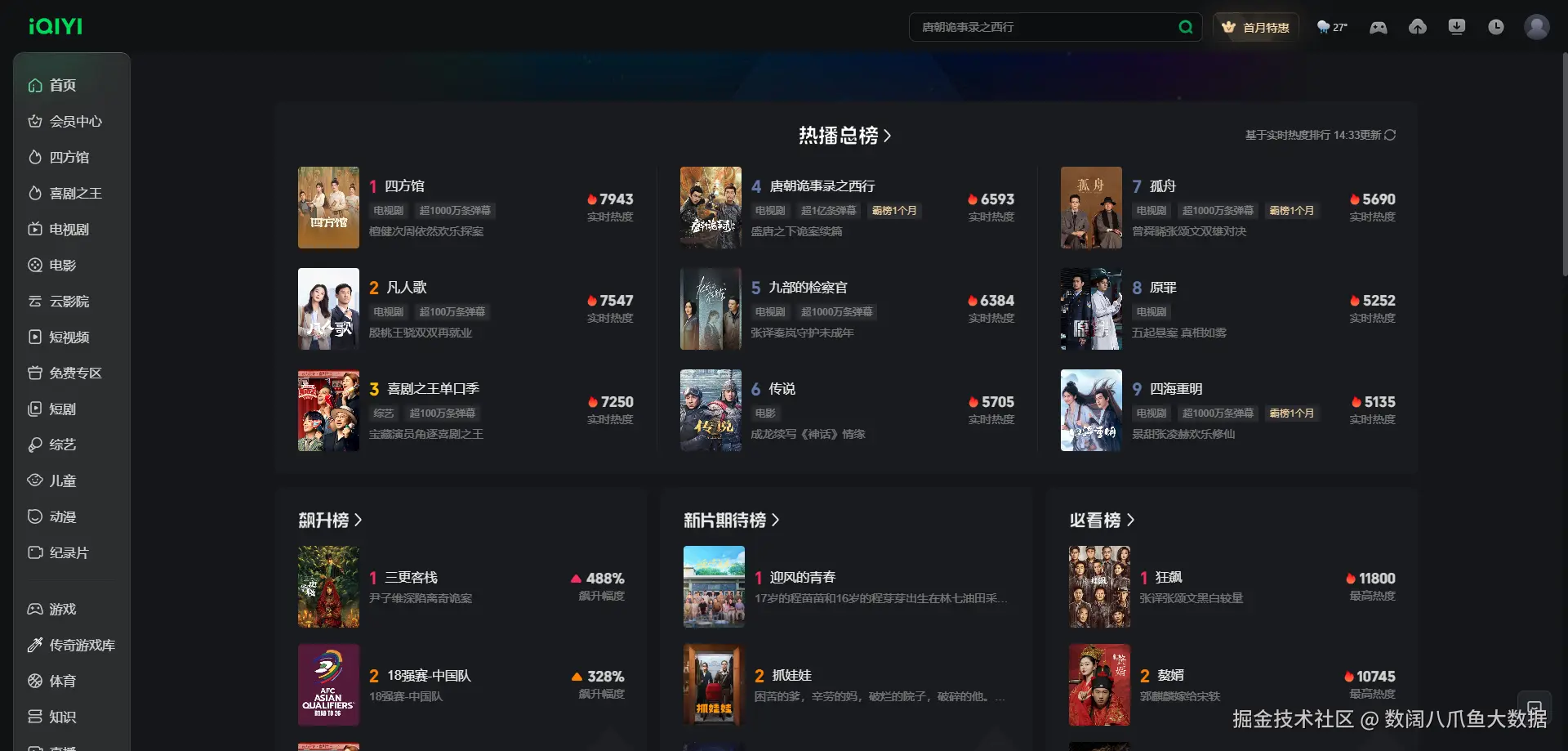
Task: Click the 三更客栈 poster thumbnail
Action: pos(328,587)
